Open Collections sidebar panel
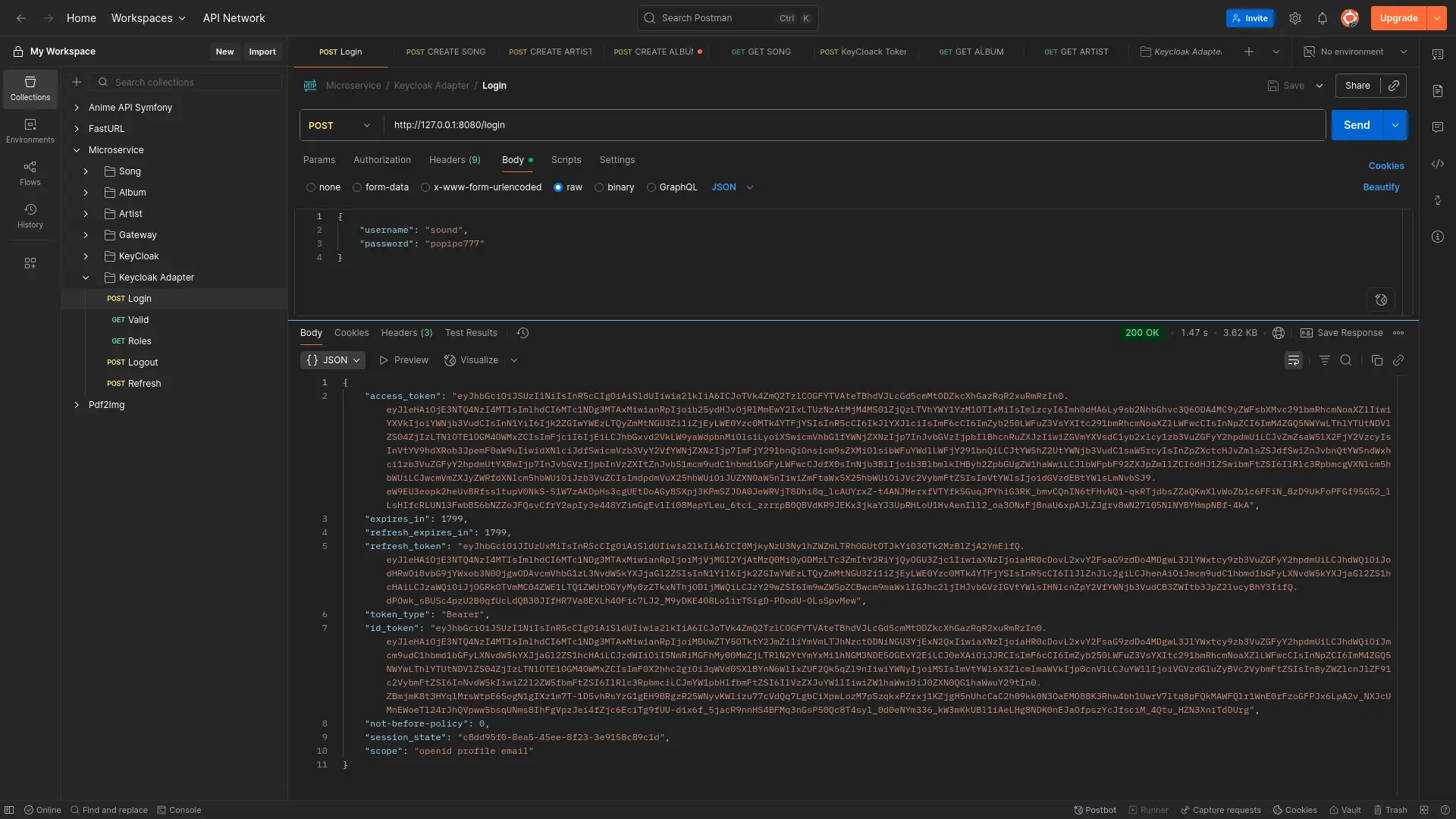 [x=30, y=89]
